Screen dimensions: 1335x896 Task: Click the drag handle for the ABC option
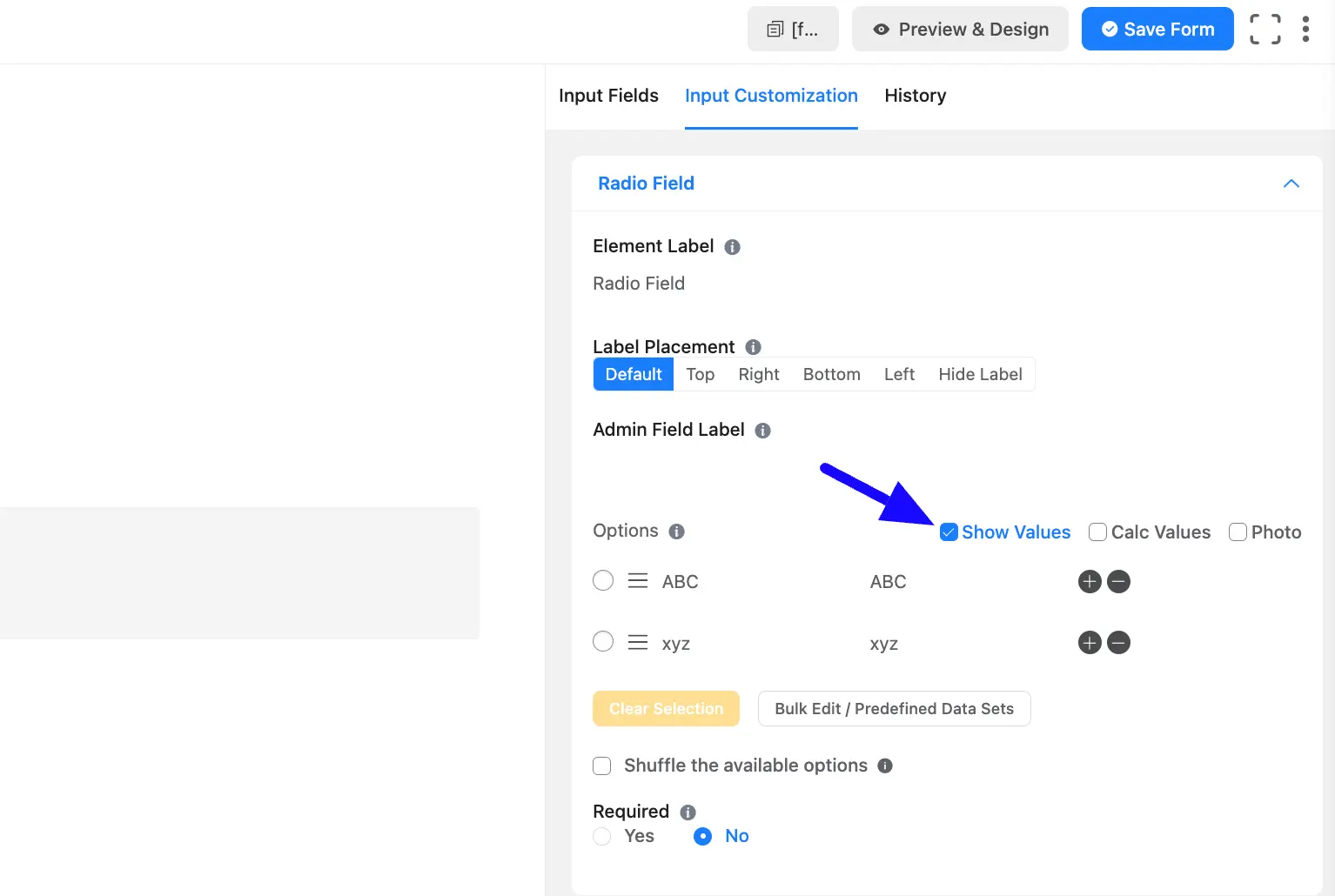(x=638, y=581)
